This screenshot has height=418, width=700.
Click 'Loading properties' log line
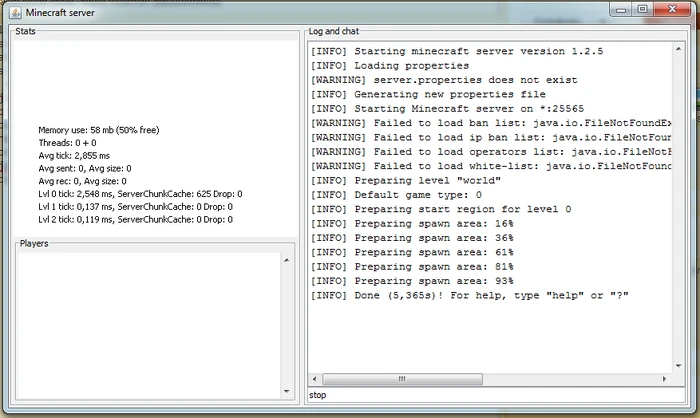tap(390, 66)
